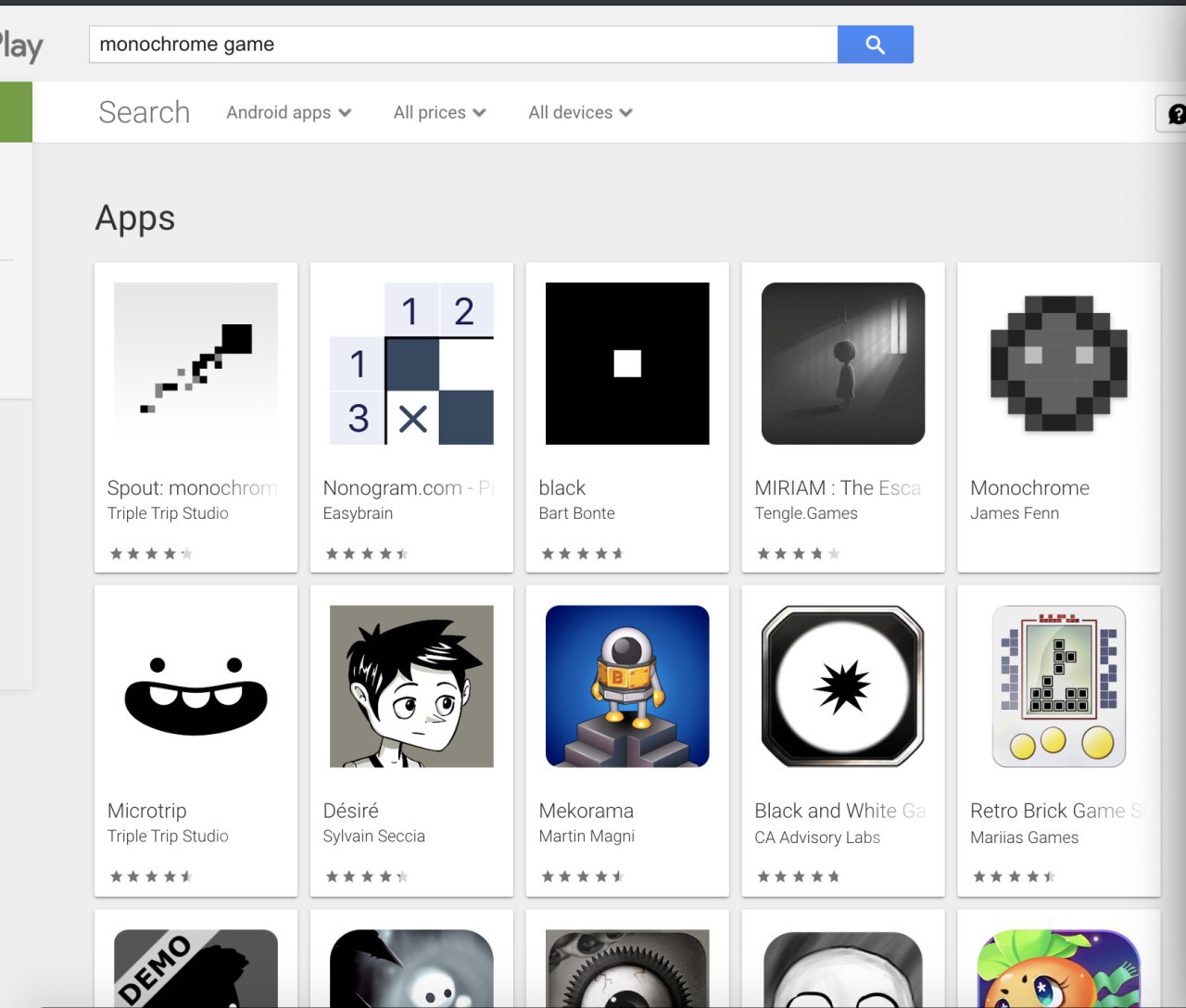Open the MIRIAM : The Escape title
Image resolution: width=1186 pixels, height=1008 pixels.
(838, 488)
